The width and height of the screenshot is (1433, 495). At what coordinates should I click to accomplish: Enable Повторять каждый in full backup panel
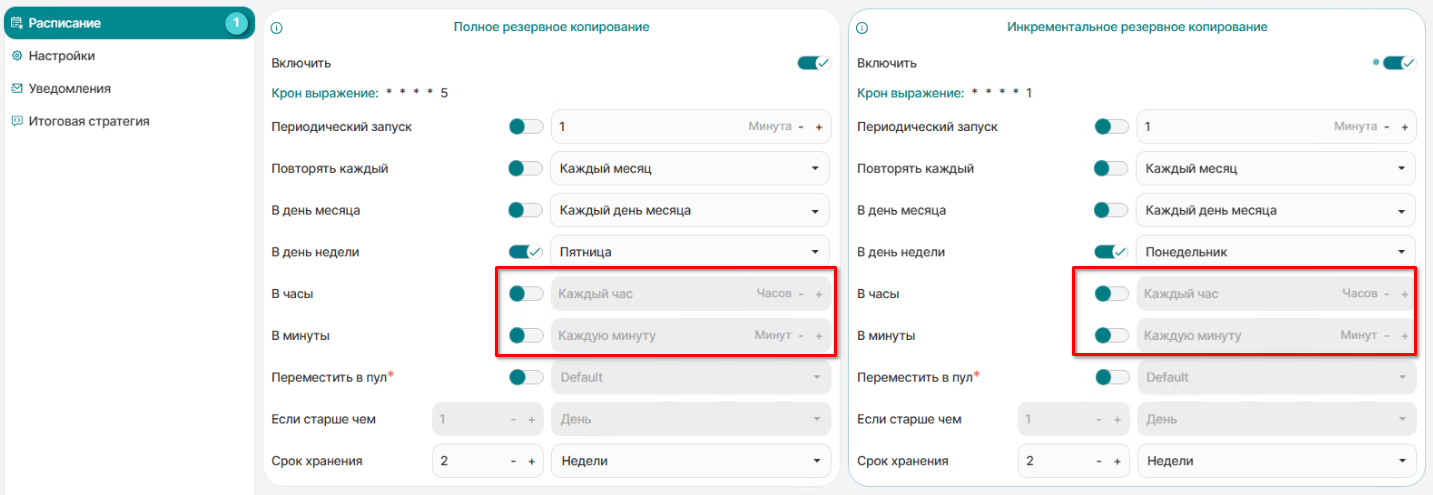pos(526,169)
